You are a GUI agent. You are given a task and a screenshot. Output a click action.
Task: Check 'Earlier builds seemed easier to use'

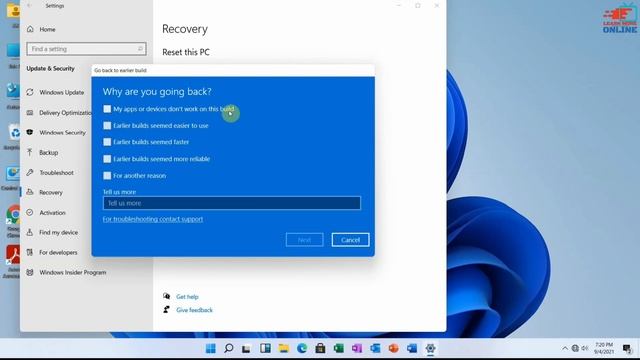[x=107, y=126]
